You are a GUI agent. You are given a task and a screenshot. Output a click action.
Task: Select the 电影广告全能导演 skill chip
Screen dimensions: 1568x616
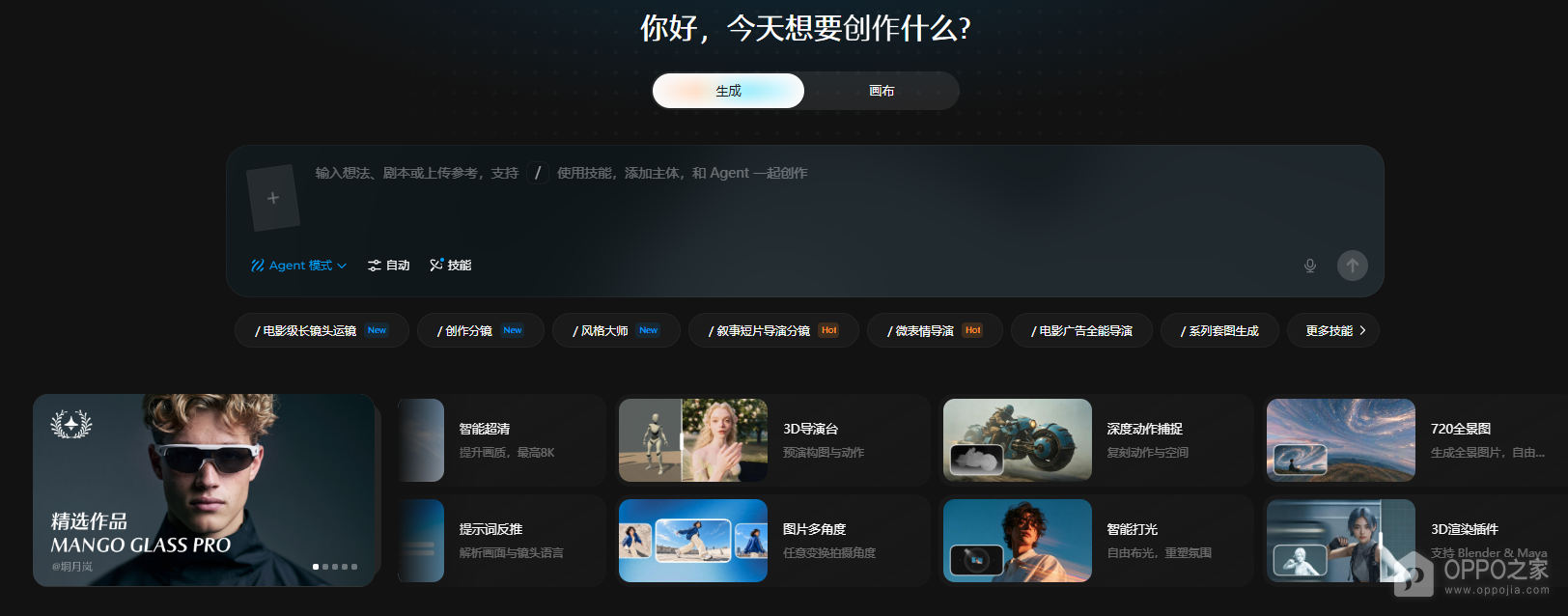1081,330
